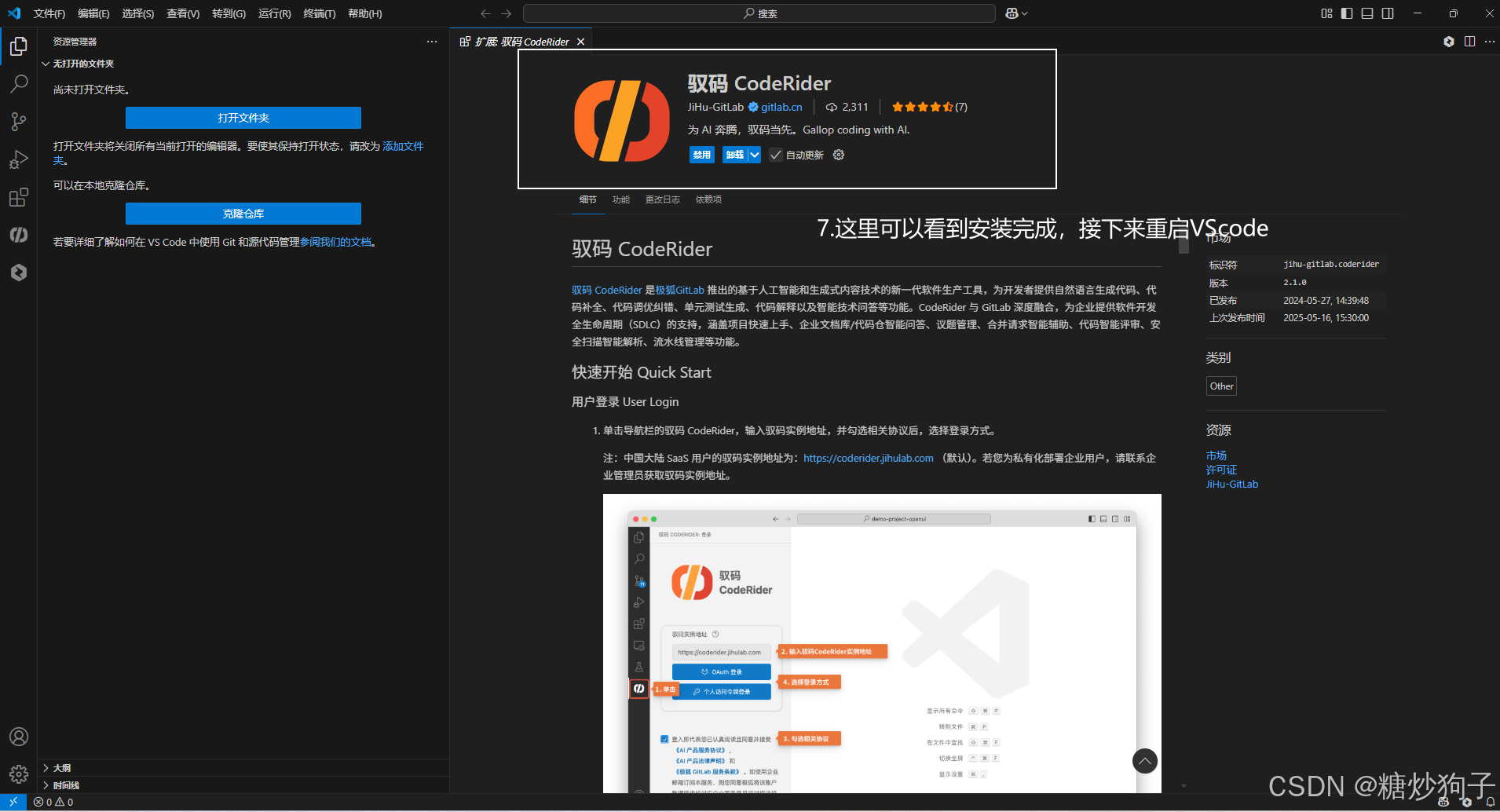
Task: Open the License resource link
Action: point(1221,470)
